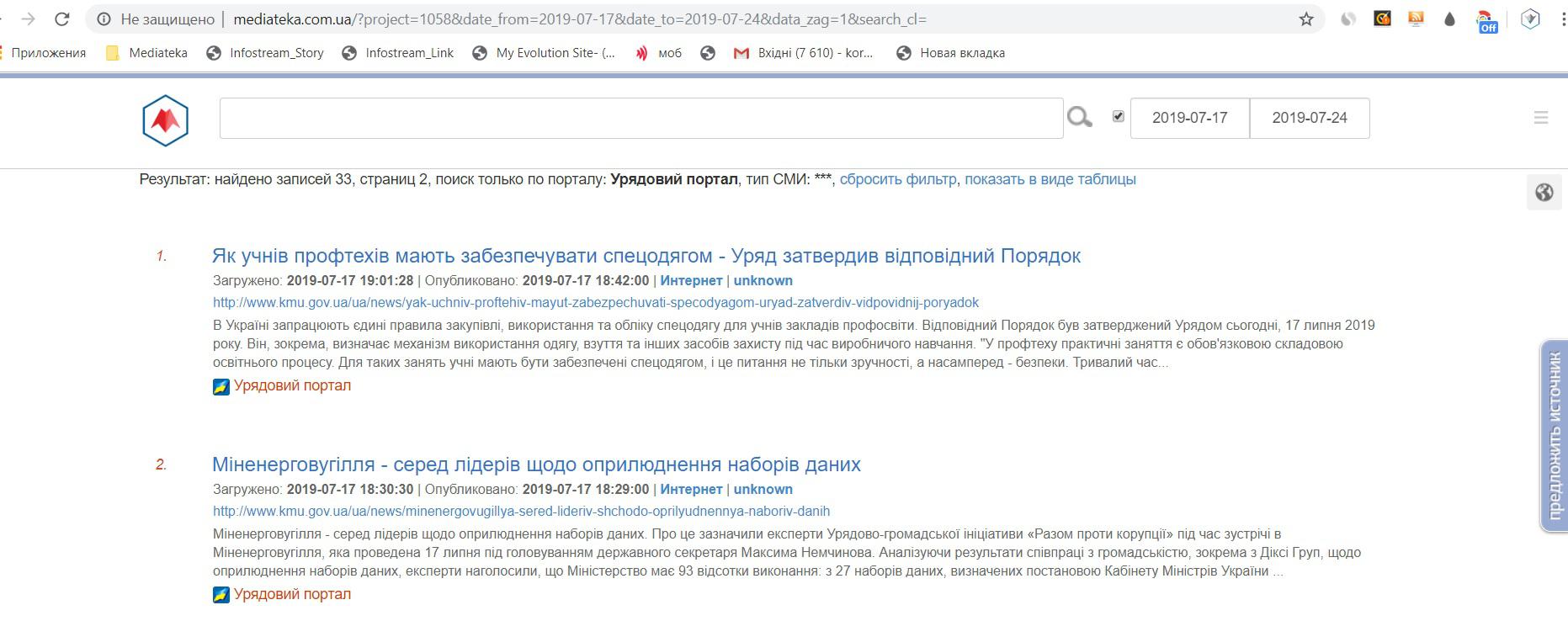The image size is (1568, 621).
Task: Click the site info icon in address bar
Action: [104, 19]
